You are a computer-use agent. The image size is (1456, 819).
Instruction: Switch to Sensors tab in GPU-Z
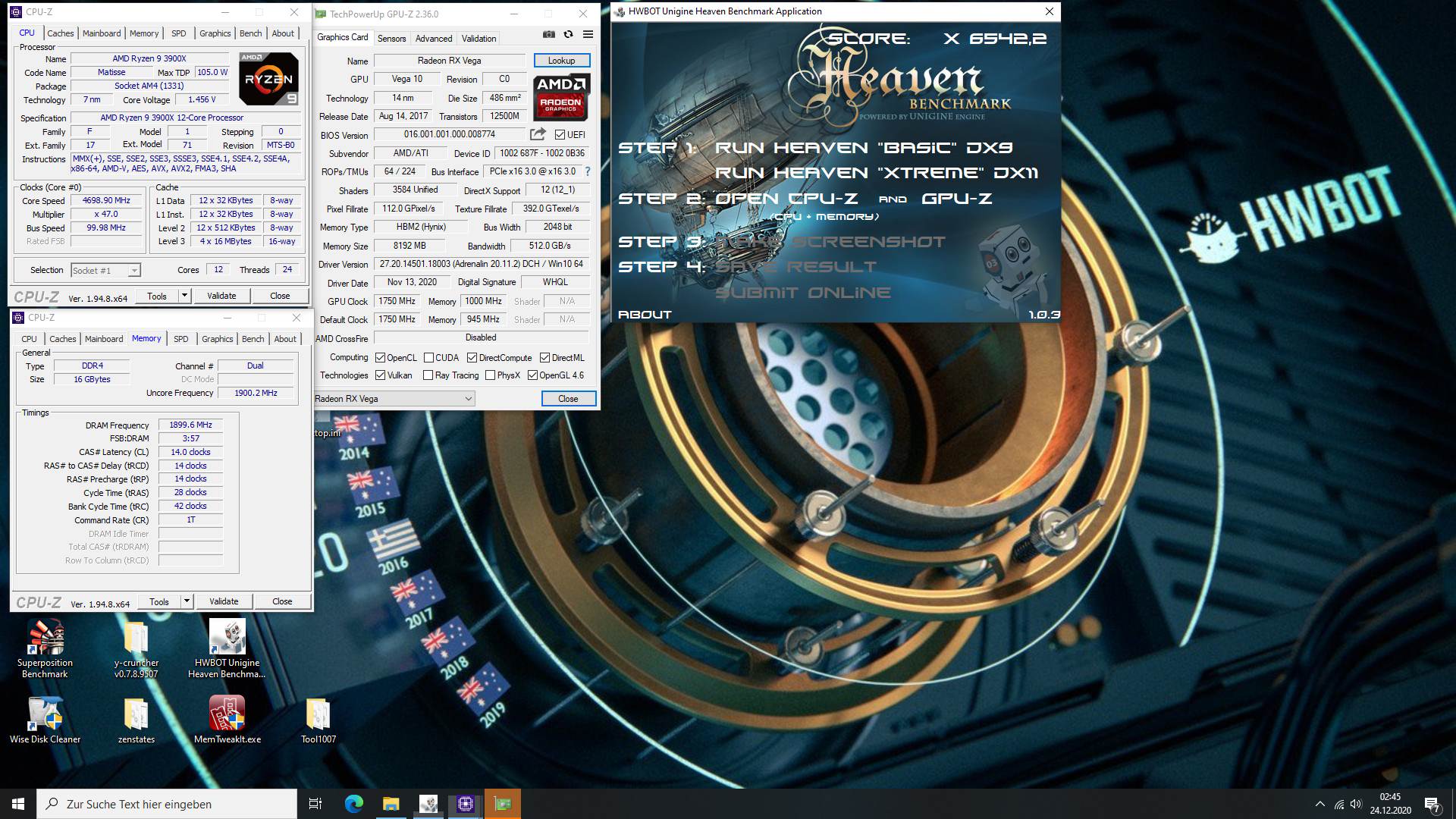(391, 39)
